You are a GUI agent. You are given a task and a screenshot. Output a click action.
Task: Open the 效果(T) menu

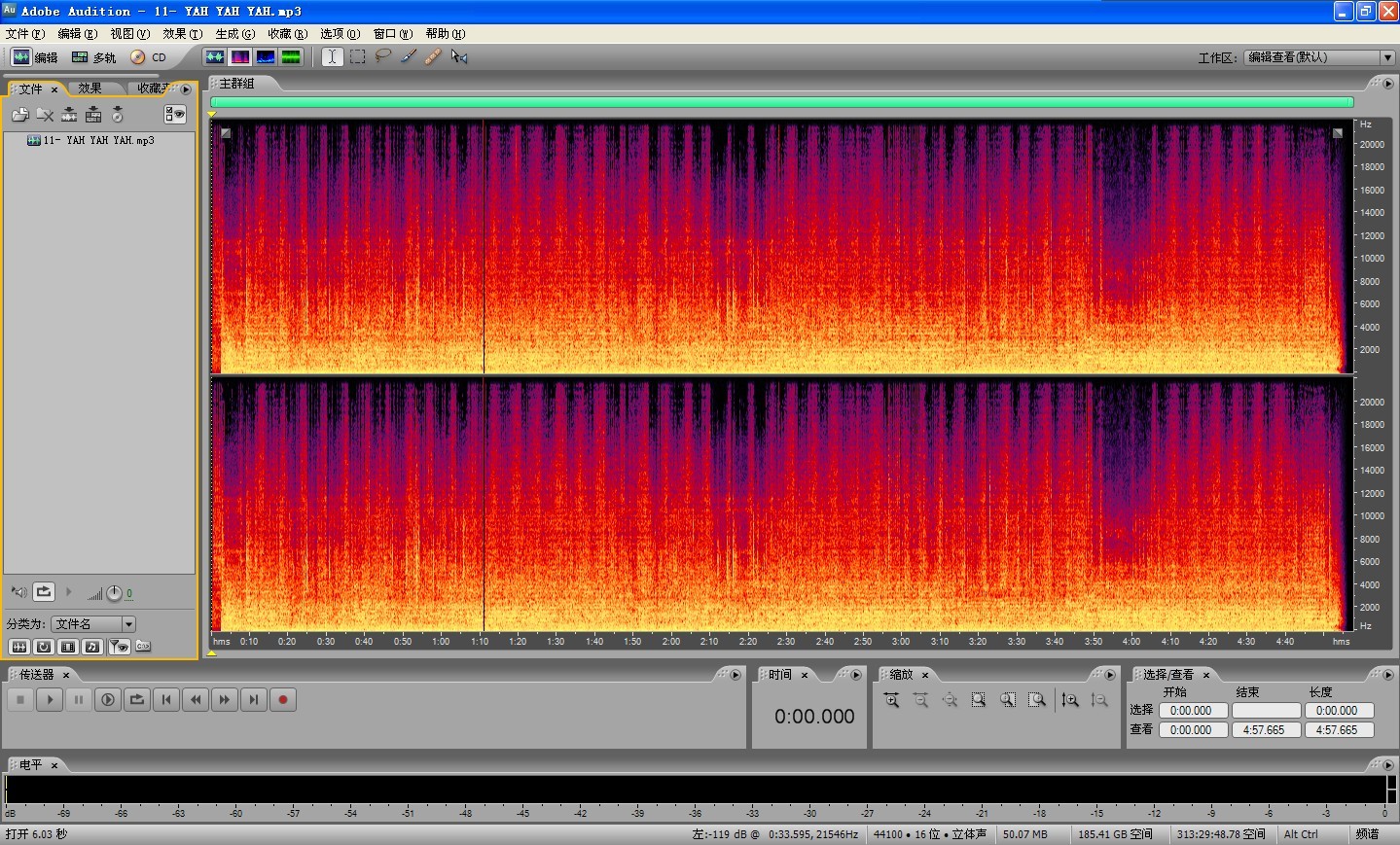183,34
